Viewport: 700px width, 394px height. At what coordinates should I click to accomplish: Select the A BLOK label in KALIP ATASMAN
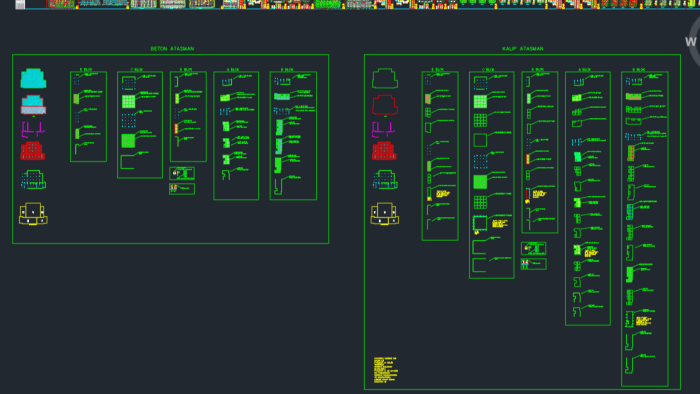pyautogui.click(x=584, y=70)
